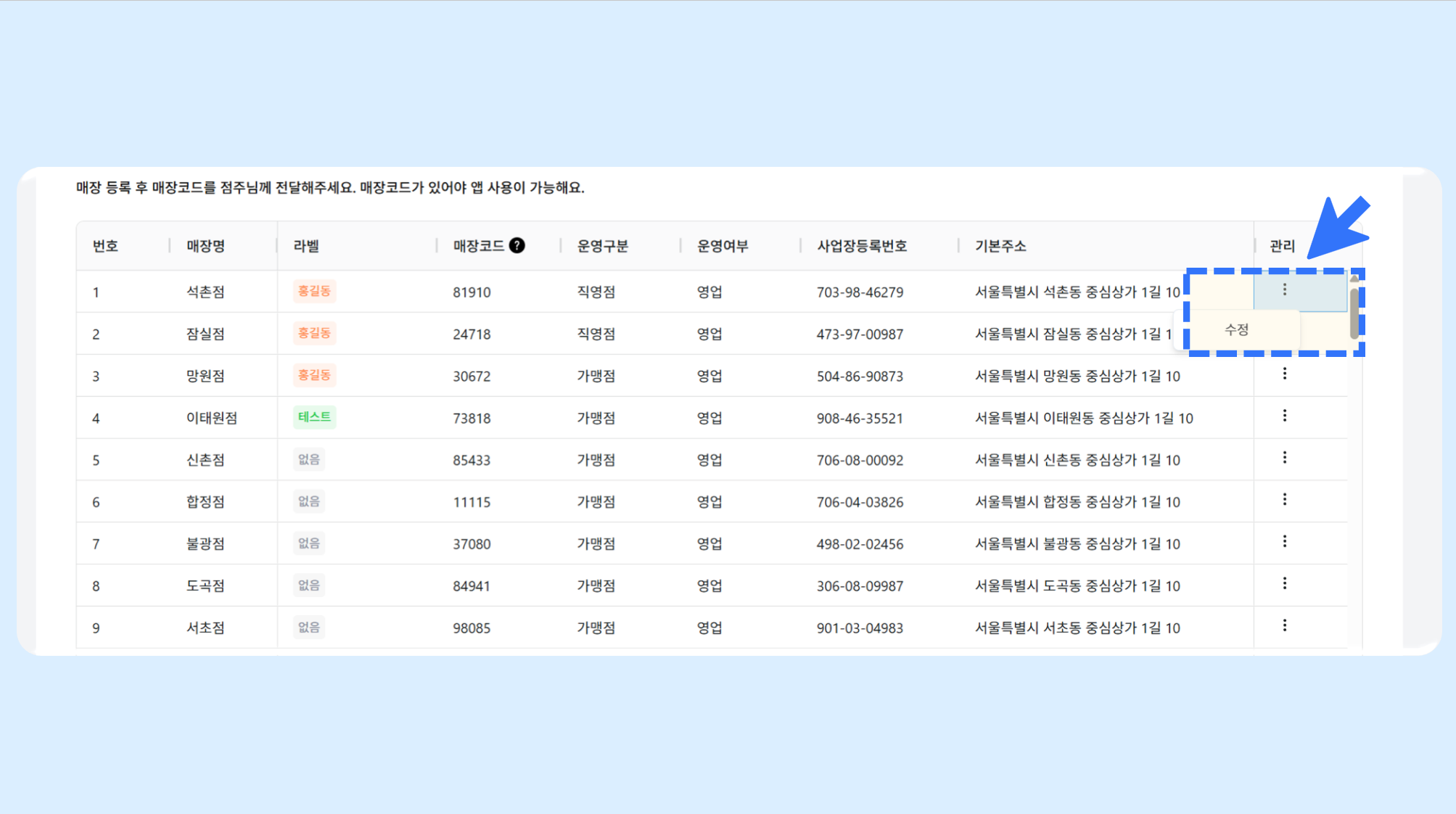This screenshot has width=1456, height=814.
Task: Select store name 석촌점
Action: 205,292
